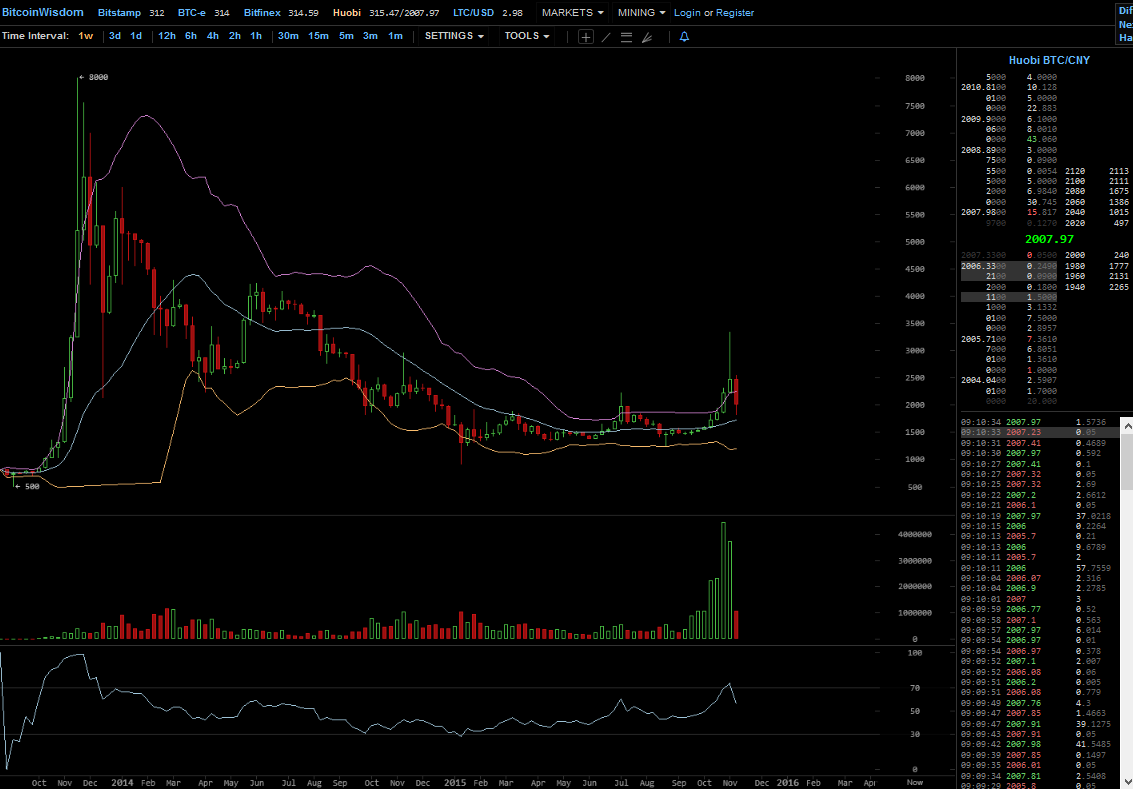Click the 2015 label on time axis

coord(455,782)
